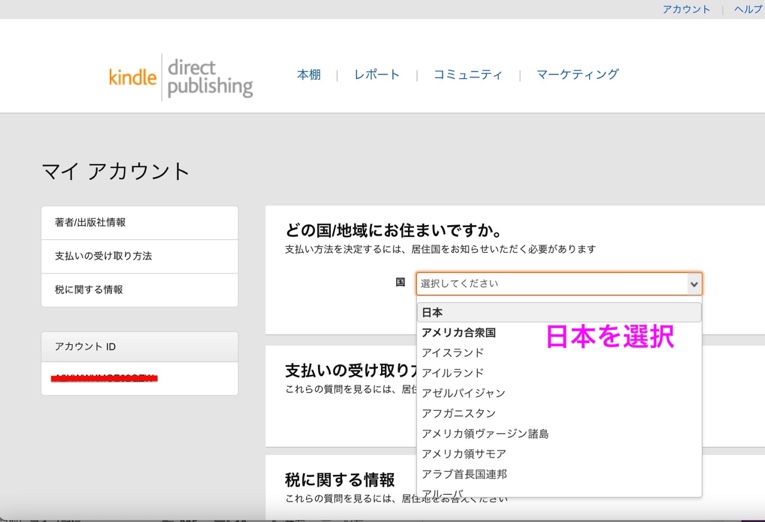Choose アメリカ合衆国 from the country list

[x=458, y=333]
